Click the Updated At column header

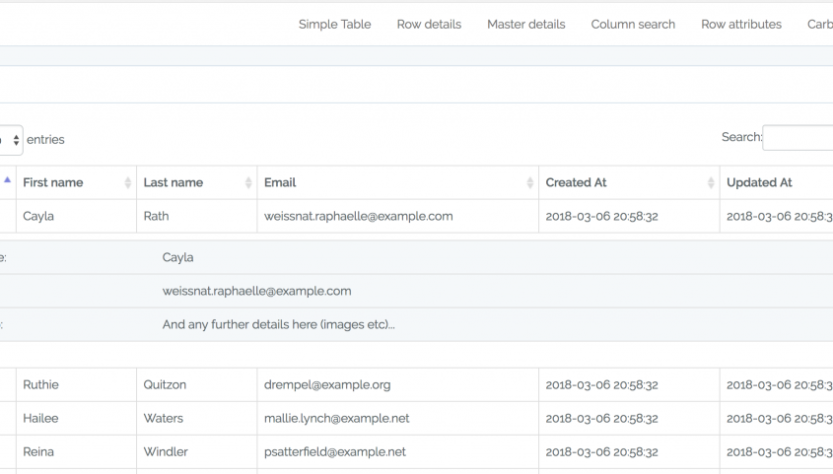(x=777, y=183)
